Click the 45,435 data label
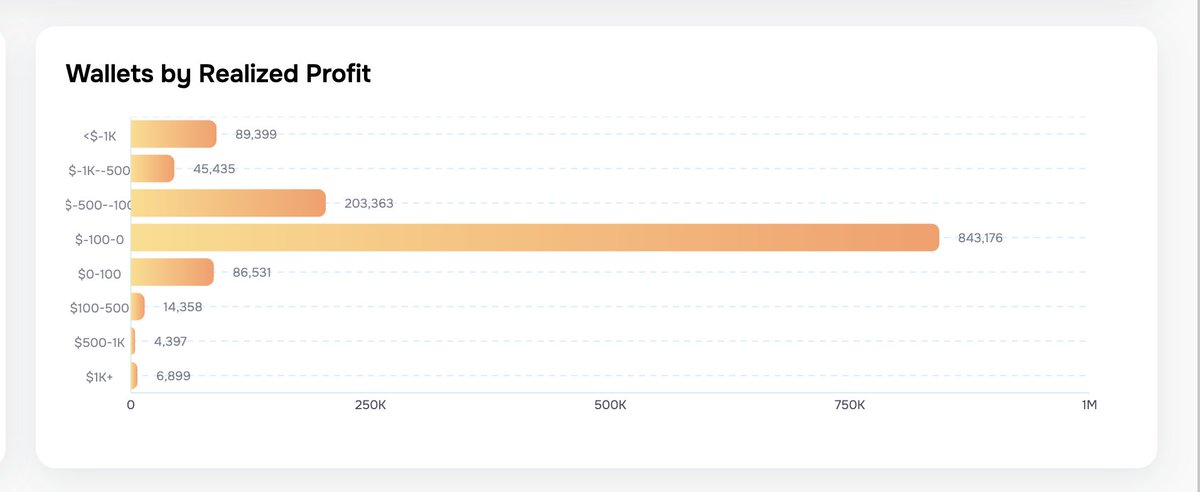The height and width of the screenshot is (492, 1200). [x=214, y=169]
